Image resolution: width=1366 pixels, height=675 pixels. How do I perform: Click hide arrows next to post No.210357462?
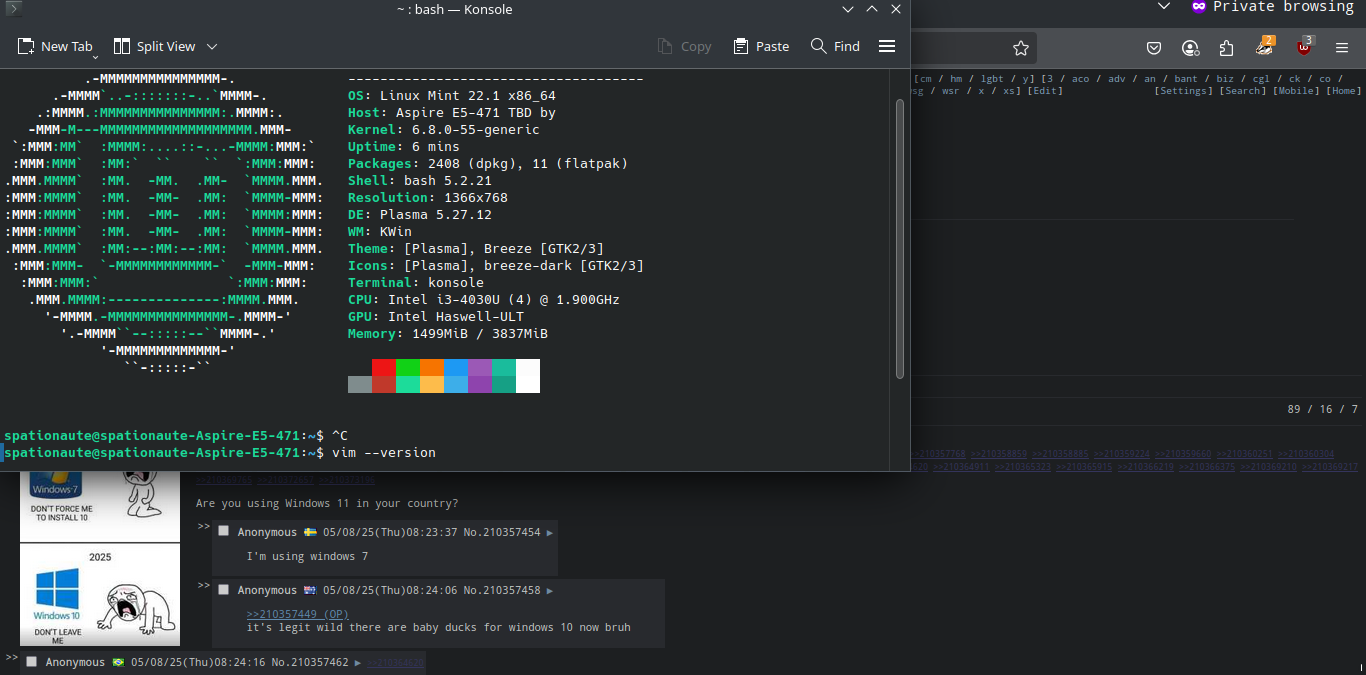coord(12,657)
